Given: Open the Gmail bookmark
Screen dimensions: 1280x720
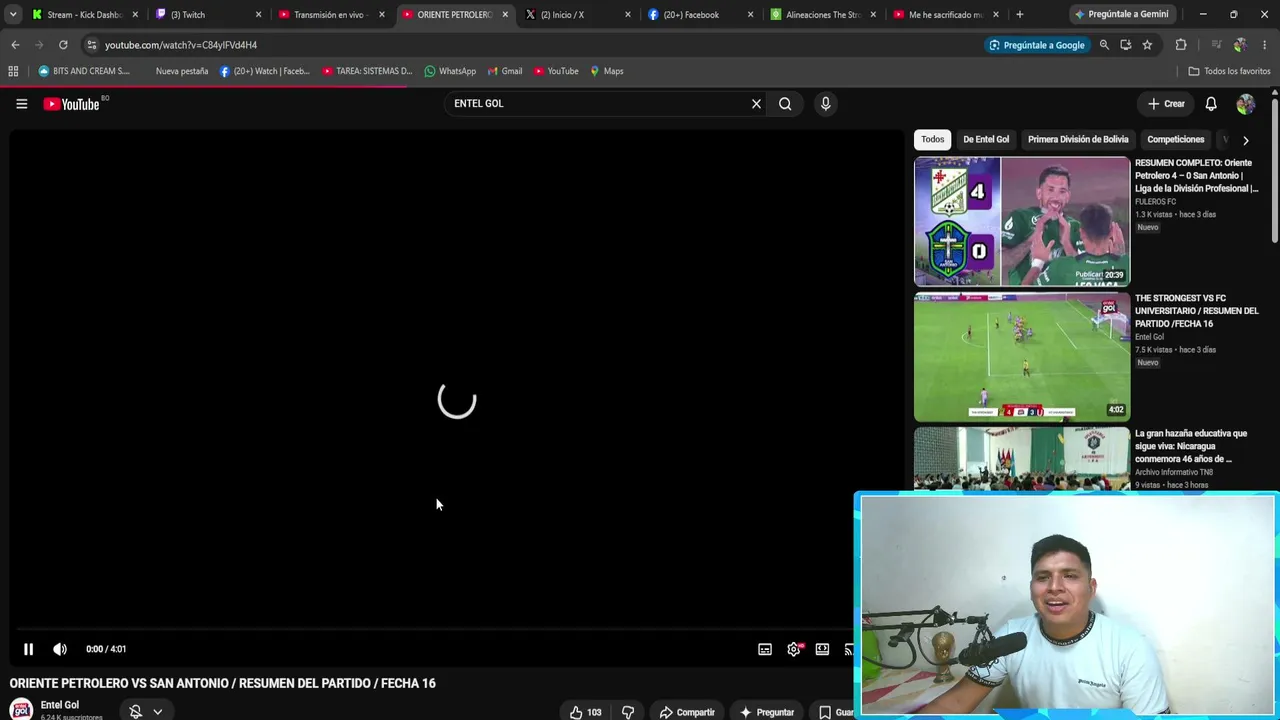Looking at the screenshot, I should coord(504,71).
